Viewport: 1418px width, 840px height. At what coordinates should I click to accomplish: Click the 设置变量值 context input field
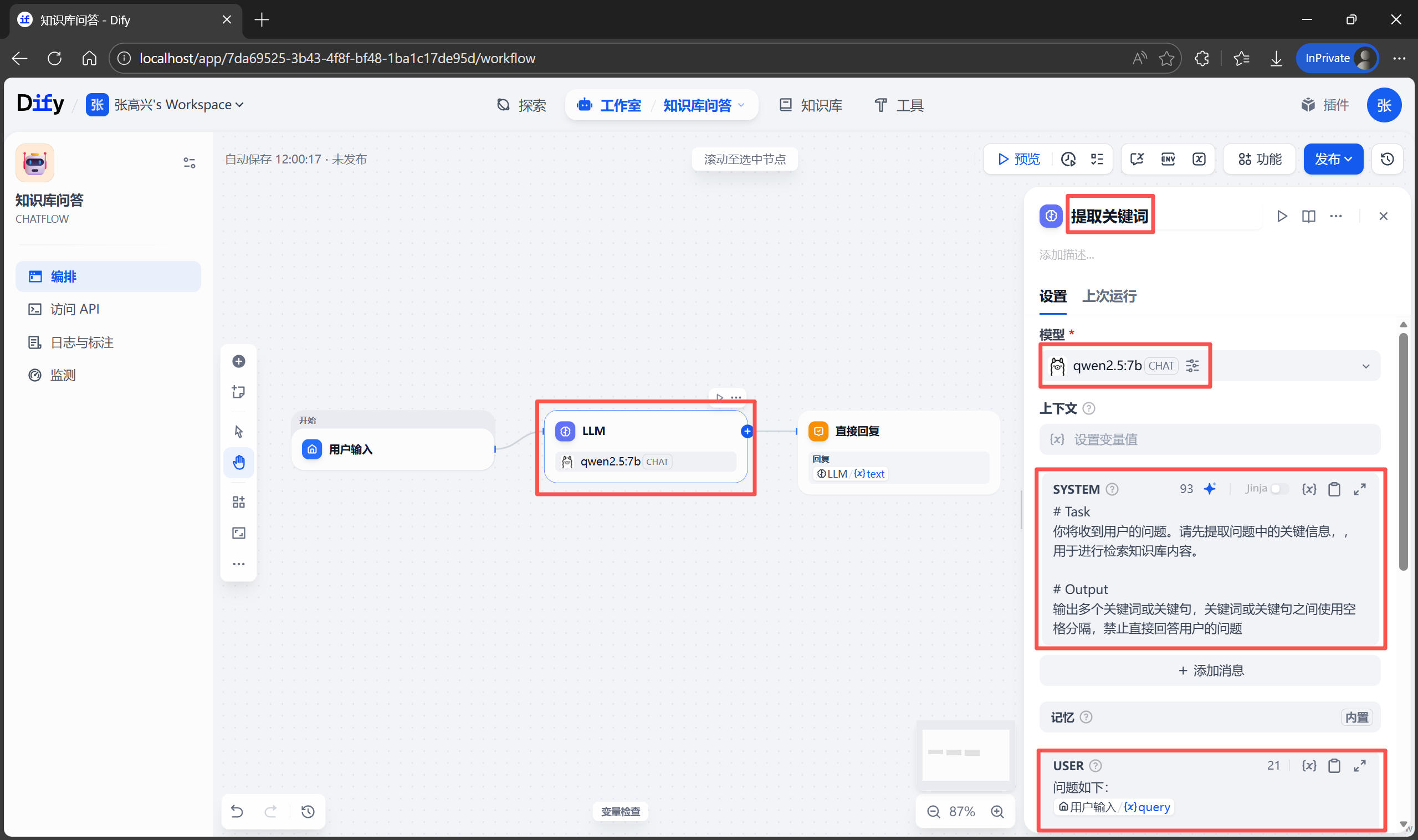tap(1210, 439)
